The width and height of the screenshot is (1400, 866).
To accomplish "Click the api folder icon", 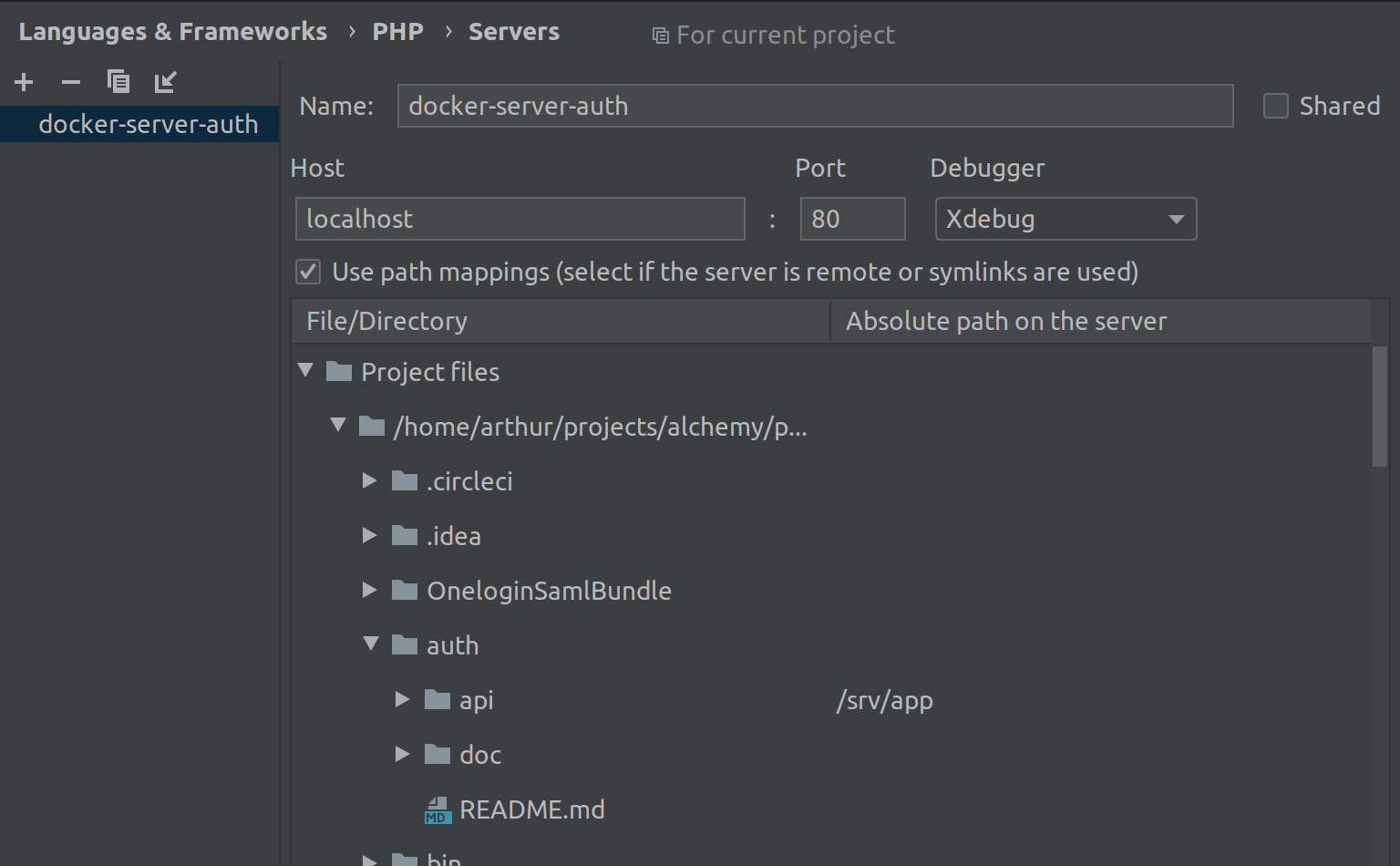I will (437, 699).
